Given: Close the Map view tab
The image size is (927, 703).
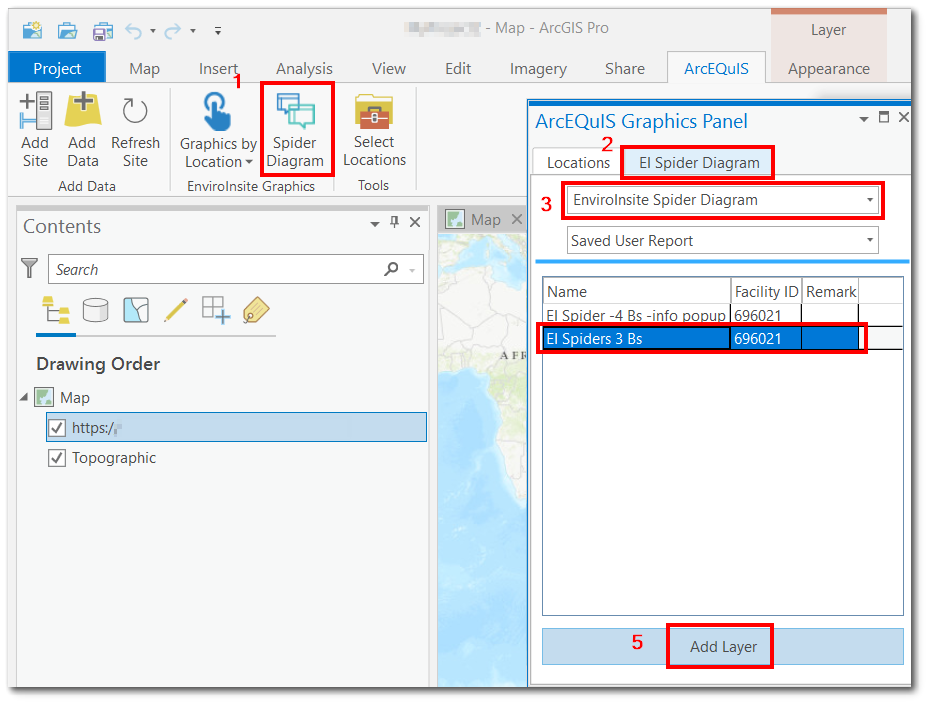Looking at the screenshot, I should tap(517, 219).
